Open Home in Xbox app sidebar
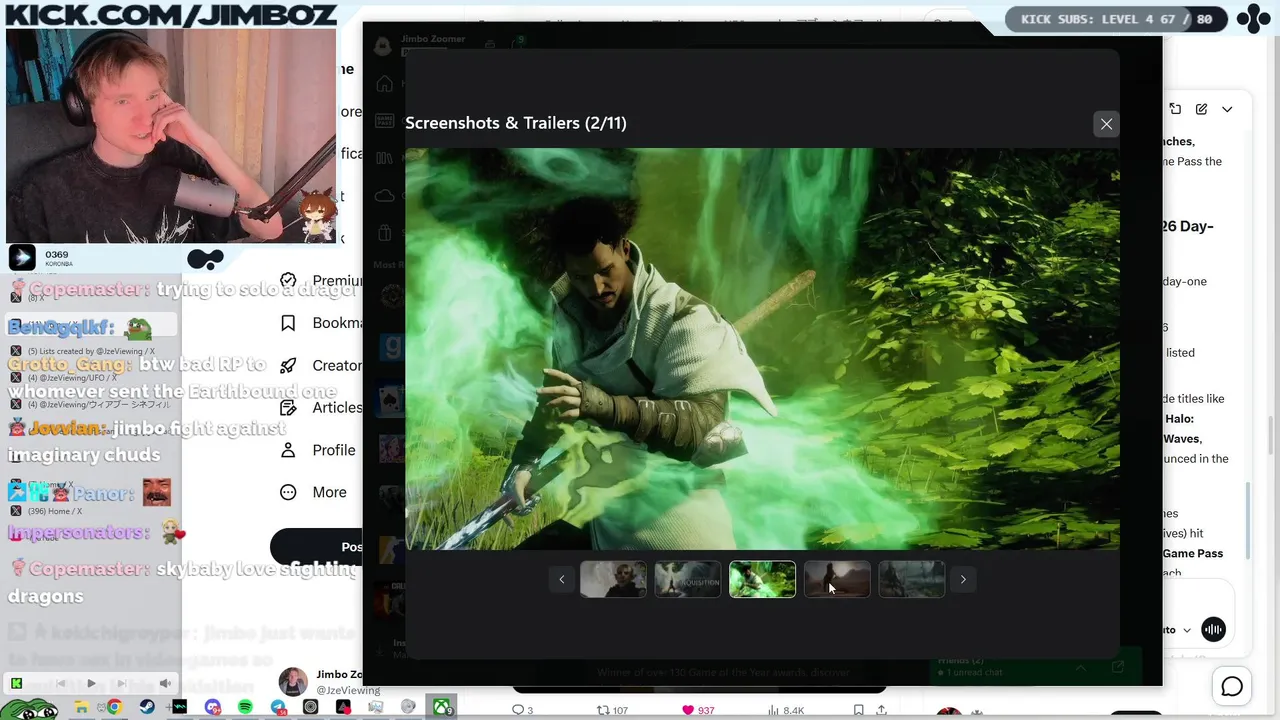 [384, 84]
